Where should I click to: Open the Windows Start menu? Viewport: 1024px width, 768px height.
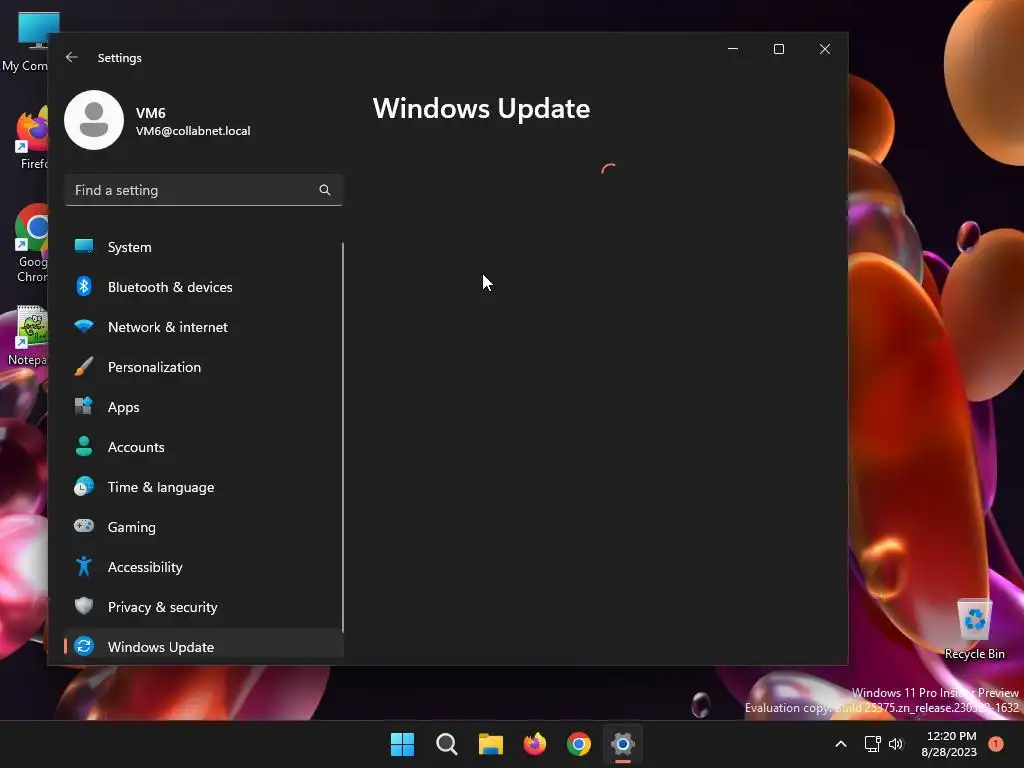pos(402,744)
